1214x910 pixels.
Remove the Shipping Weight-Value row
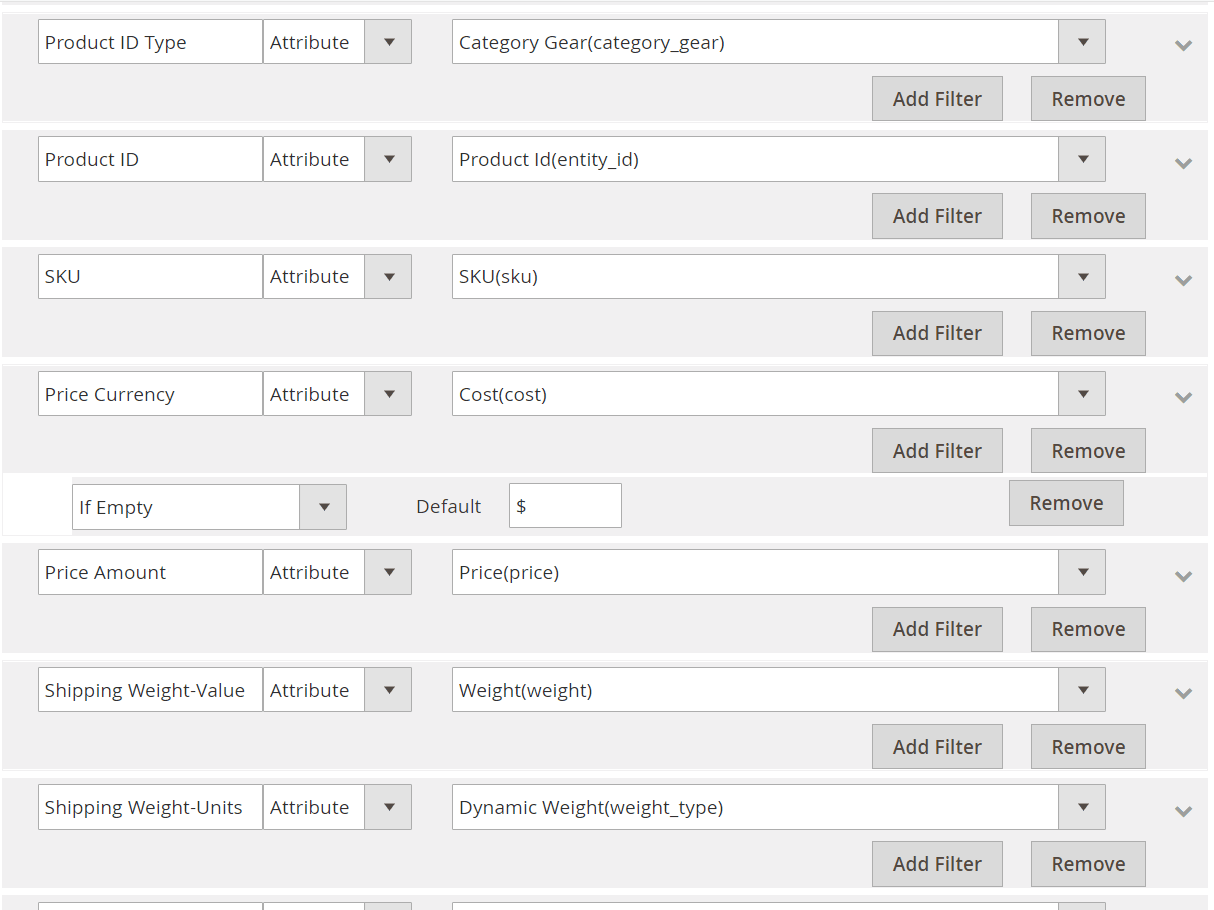point(1088,747)
